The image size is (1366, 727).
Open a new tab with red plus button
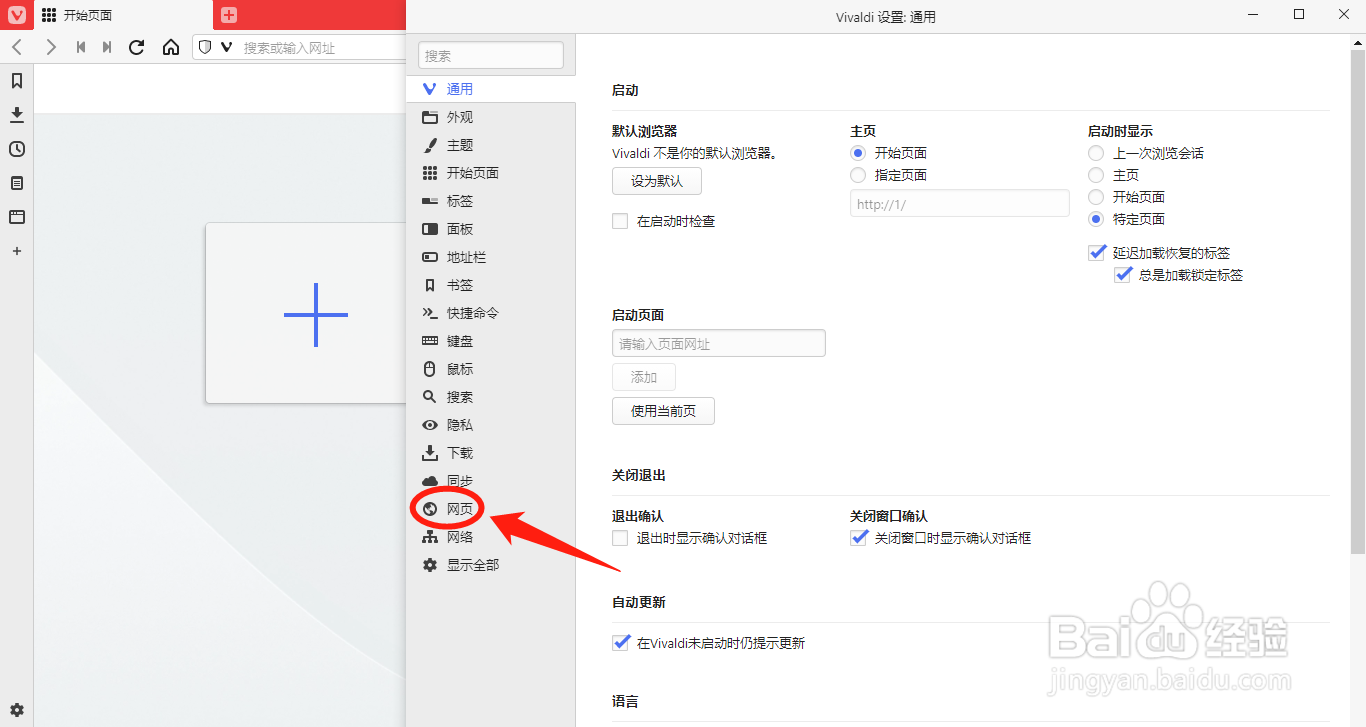click(x=229, y=15)
